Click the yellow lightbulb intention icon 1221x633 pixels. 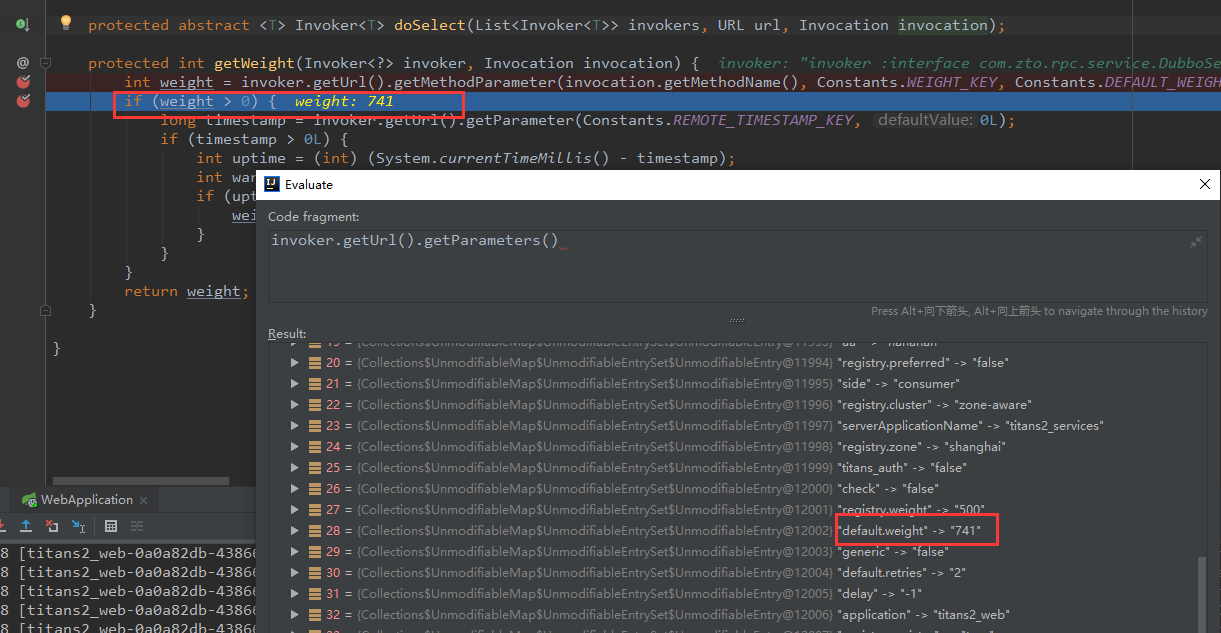pos(66,22)
